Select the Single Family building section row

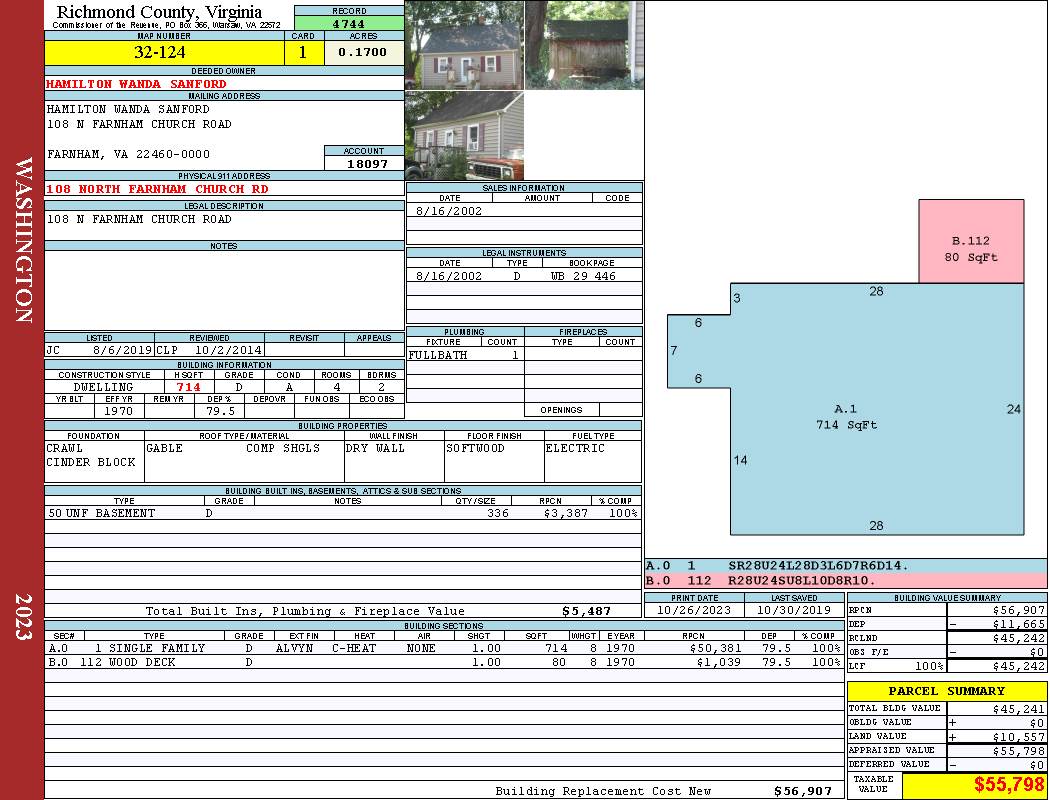442,648
